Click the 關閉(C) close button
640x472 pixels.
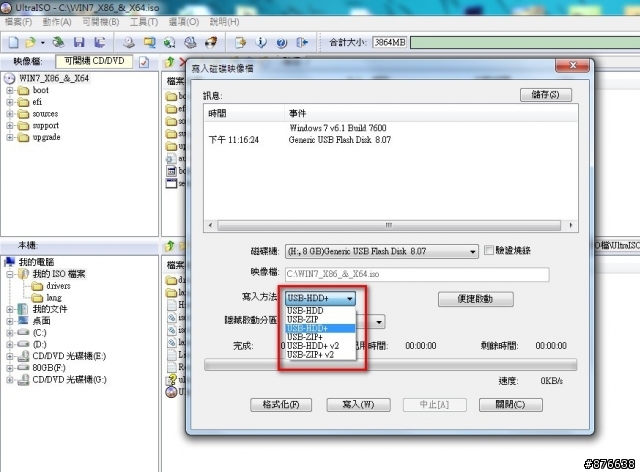pos(511,405)
